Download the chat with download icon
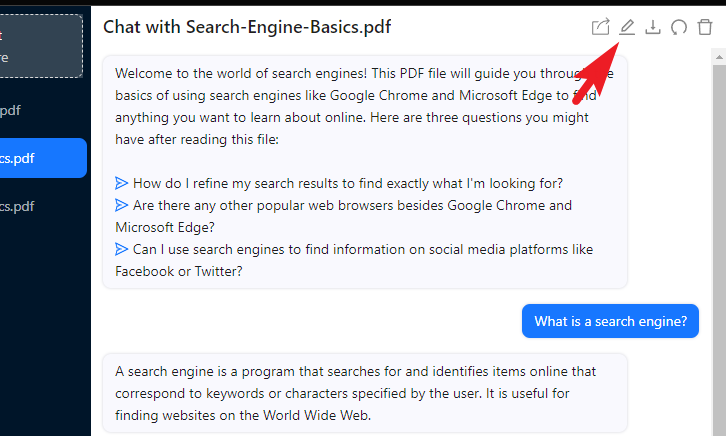726x436 pixels. click(653, 27)
